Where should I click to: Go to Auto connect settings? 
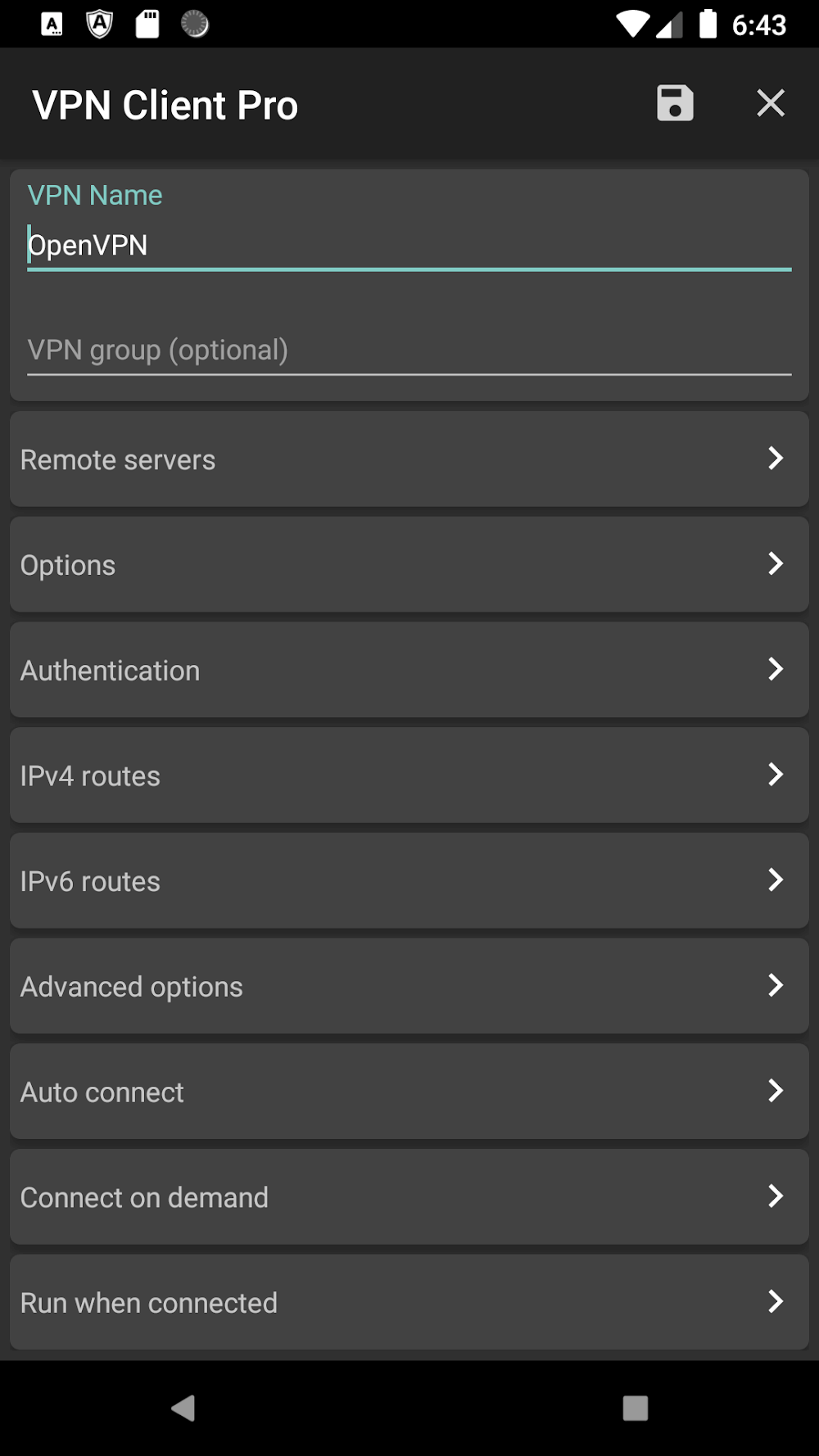pyautogui.click(x=409, y=1091)
